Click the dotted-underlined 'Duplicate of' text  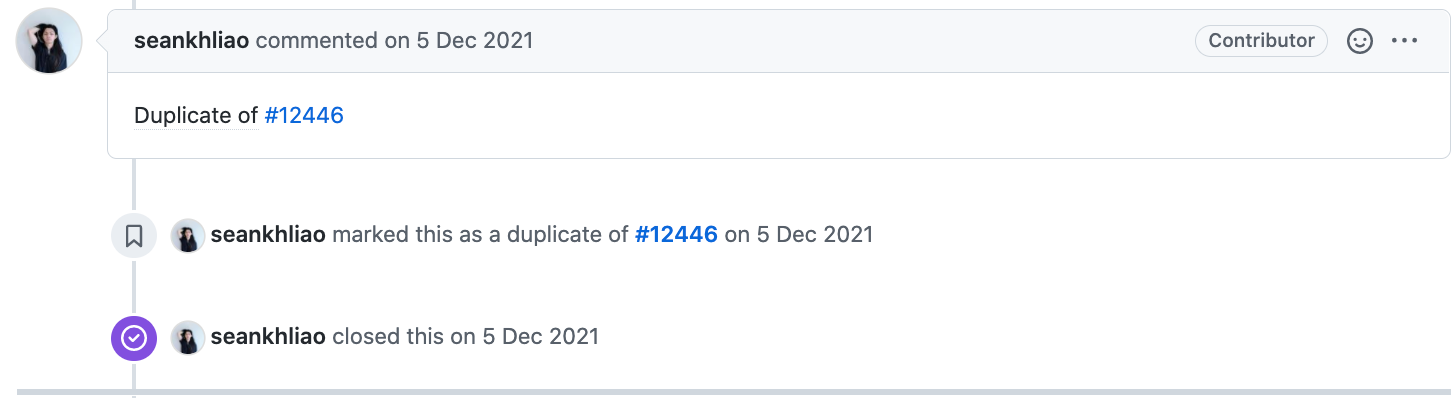click(196, 116)
